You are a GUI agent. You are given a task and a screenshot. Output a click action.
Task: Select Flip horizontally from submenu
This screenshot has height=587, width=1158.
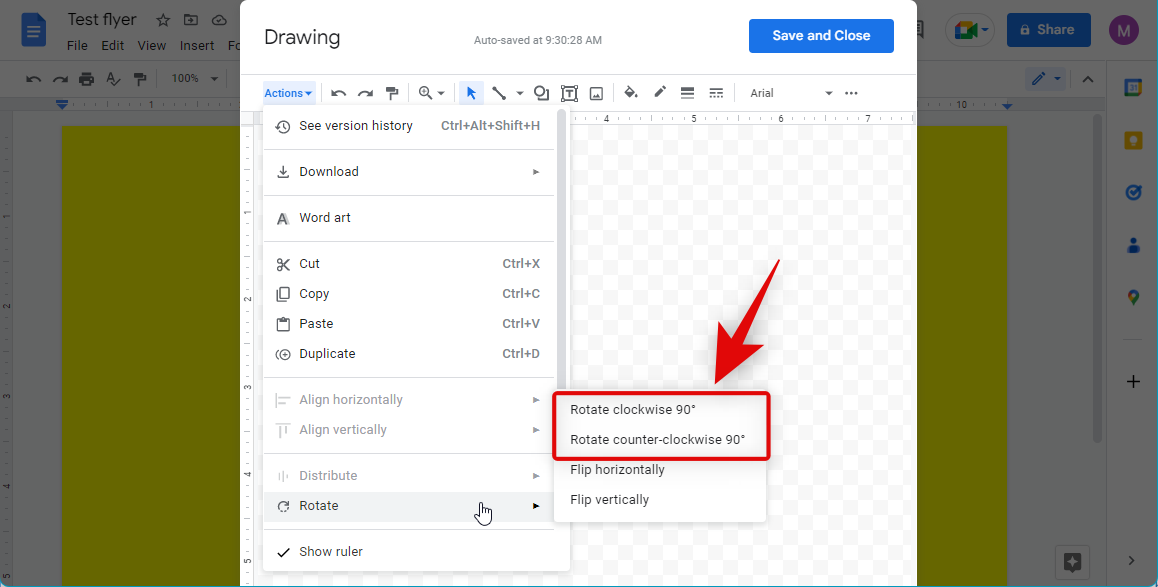[617, 470]
